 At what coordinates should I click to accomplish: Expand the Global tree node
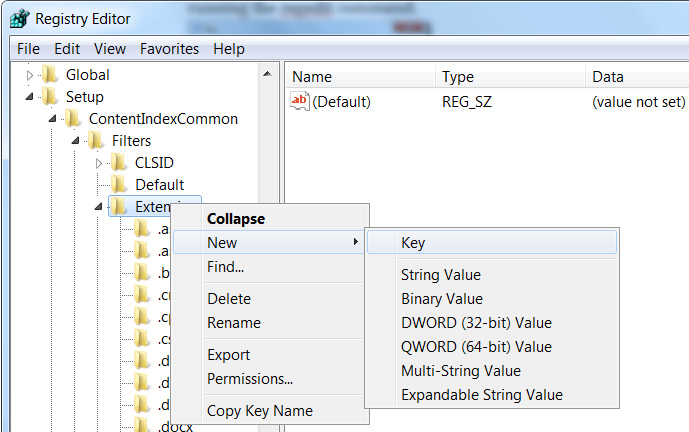pyautogui.click(x=29, y=75)
